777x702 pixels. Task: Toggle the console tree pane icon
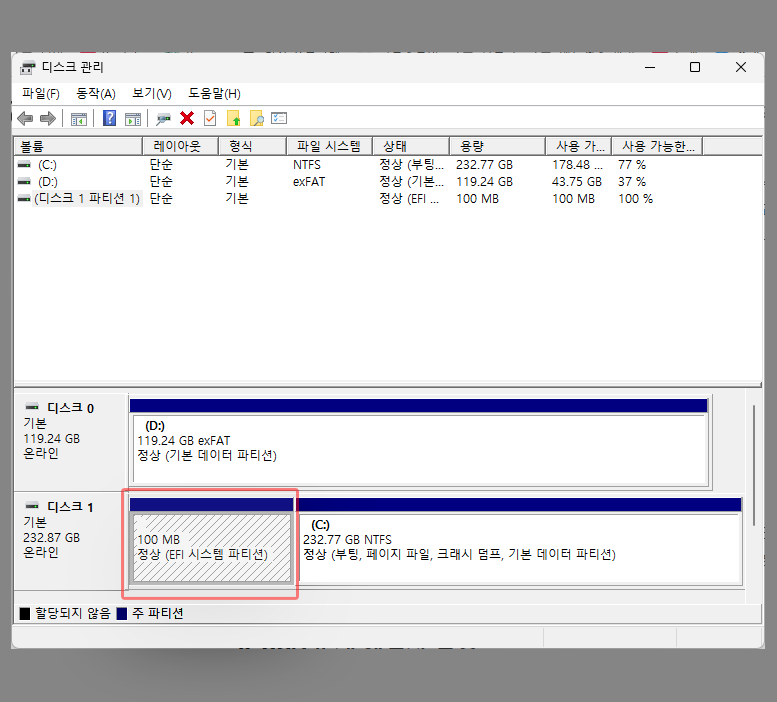pyautogui.click(x=79, y=119)
